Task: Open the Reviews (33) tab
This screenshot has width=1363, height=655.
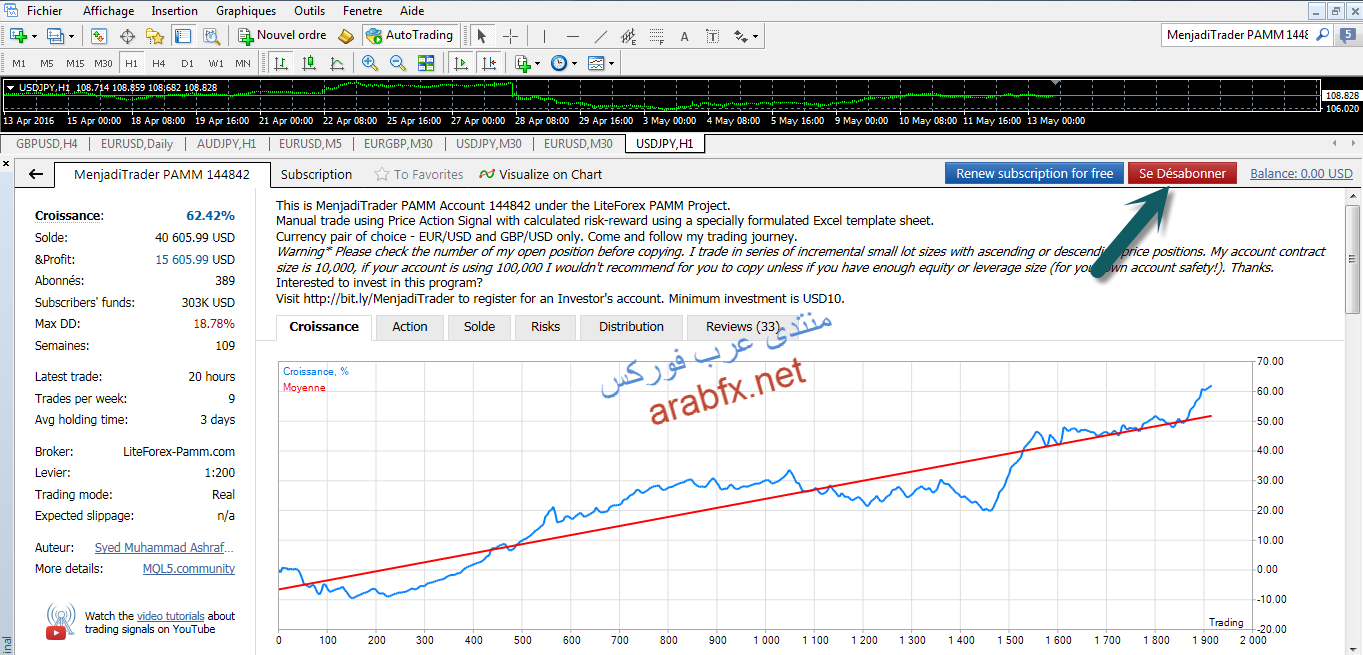Action: pos(742,327)
